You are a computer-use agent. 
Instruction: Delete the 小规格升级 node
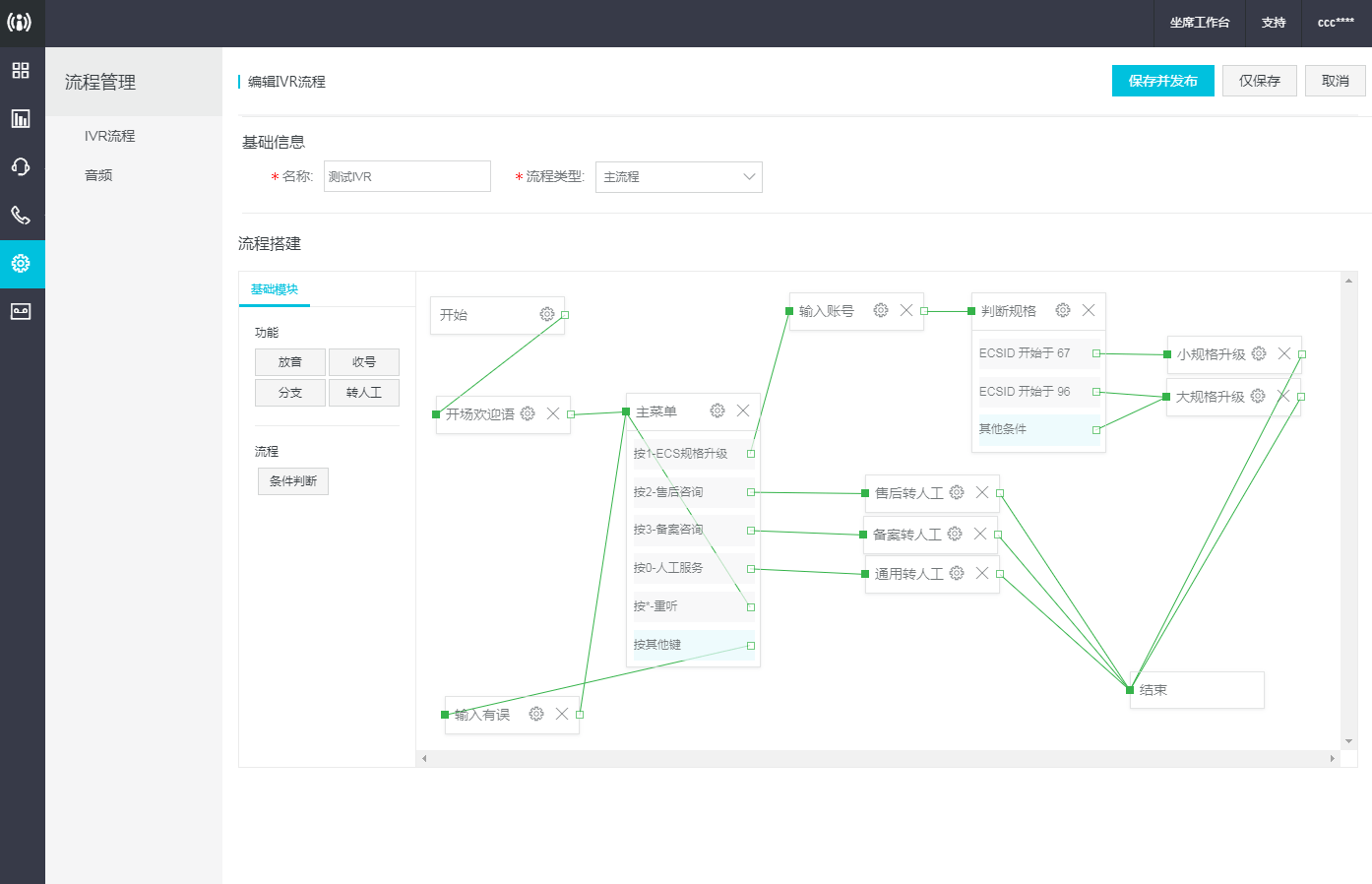pos(1284,353)
